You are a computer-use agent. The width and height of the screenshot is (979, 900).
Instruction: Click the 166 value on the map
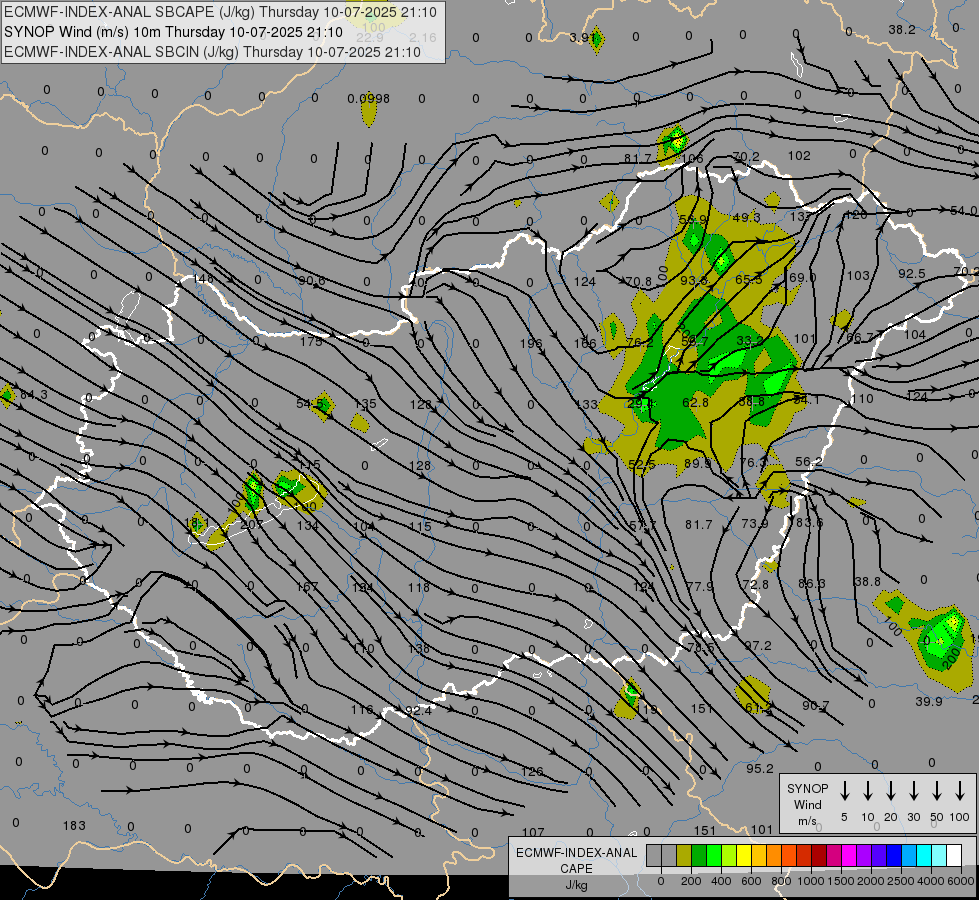585,344
